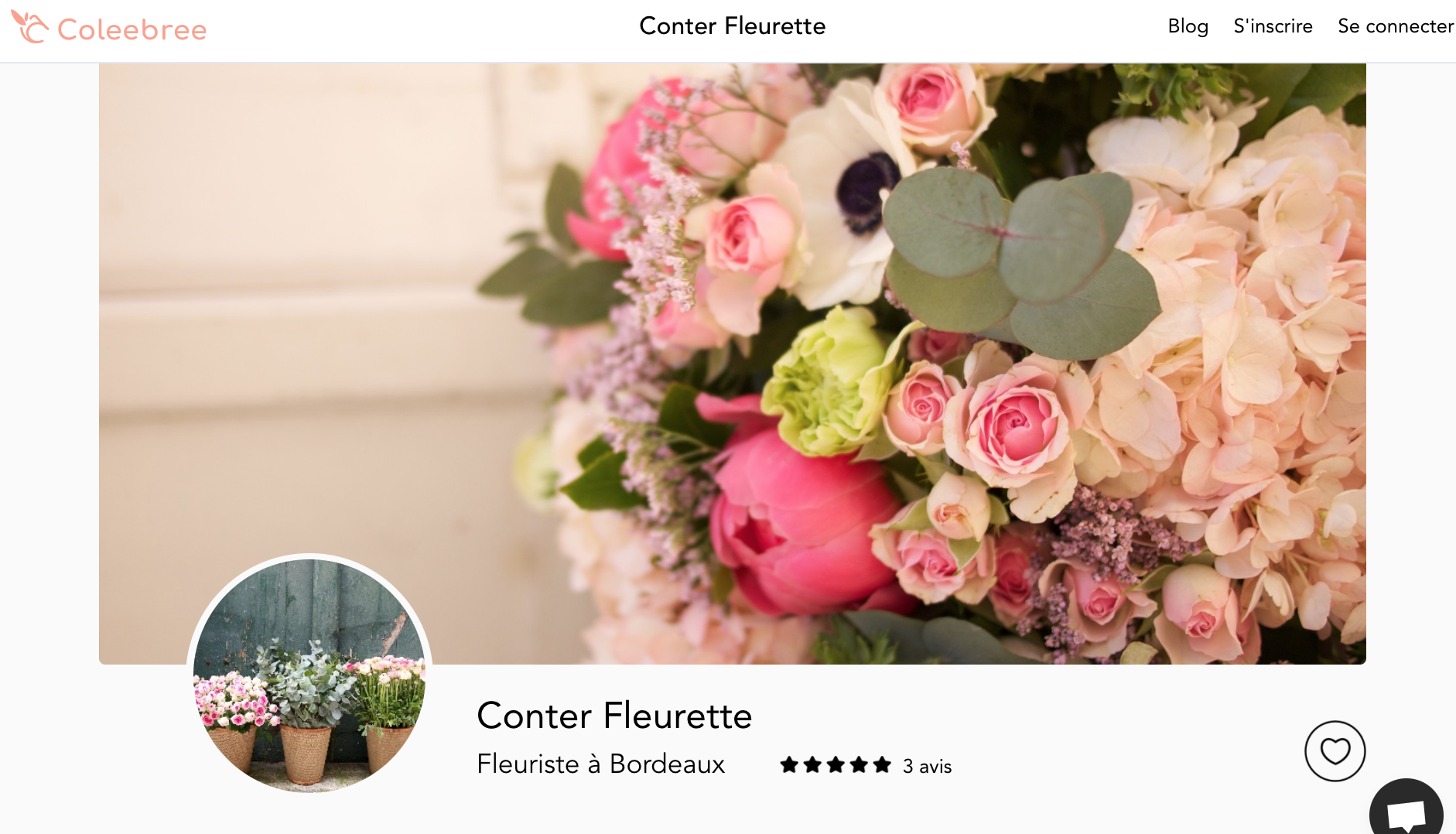
Task: Click the Coleebree bird logo icon
Action: tap(29, 27)
